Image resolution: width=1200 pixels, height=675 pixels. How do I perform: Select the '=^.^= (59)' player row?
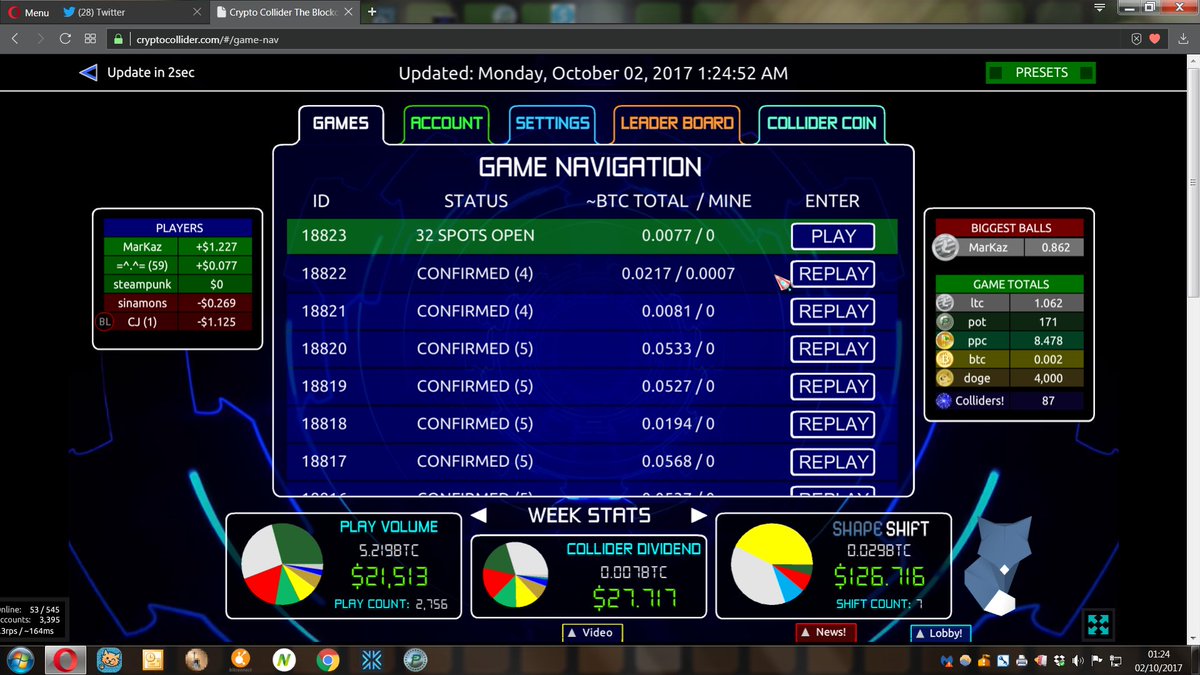click(178, 265)
